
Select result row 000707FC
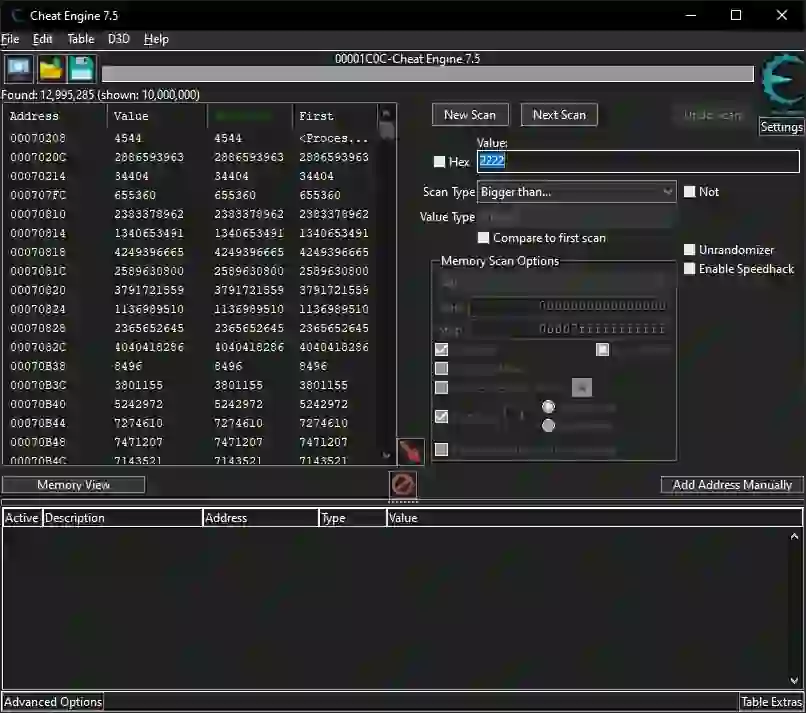[x=190, y=195]
